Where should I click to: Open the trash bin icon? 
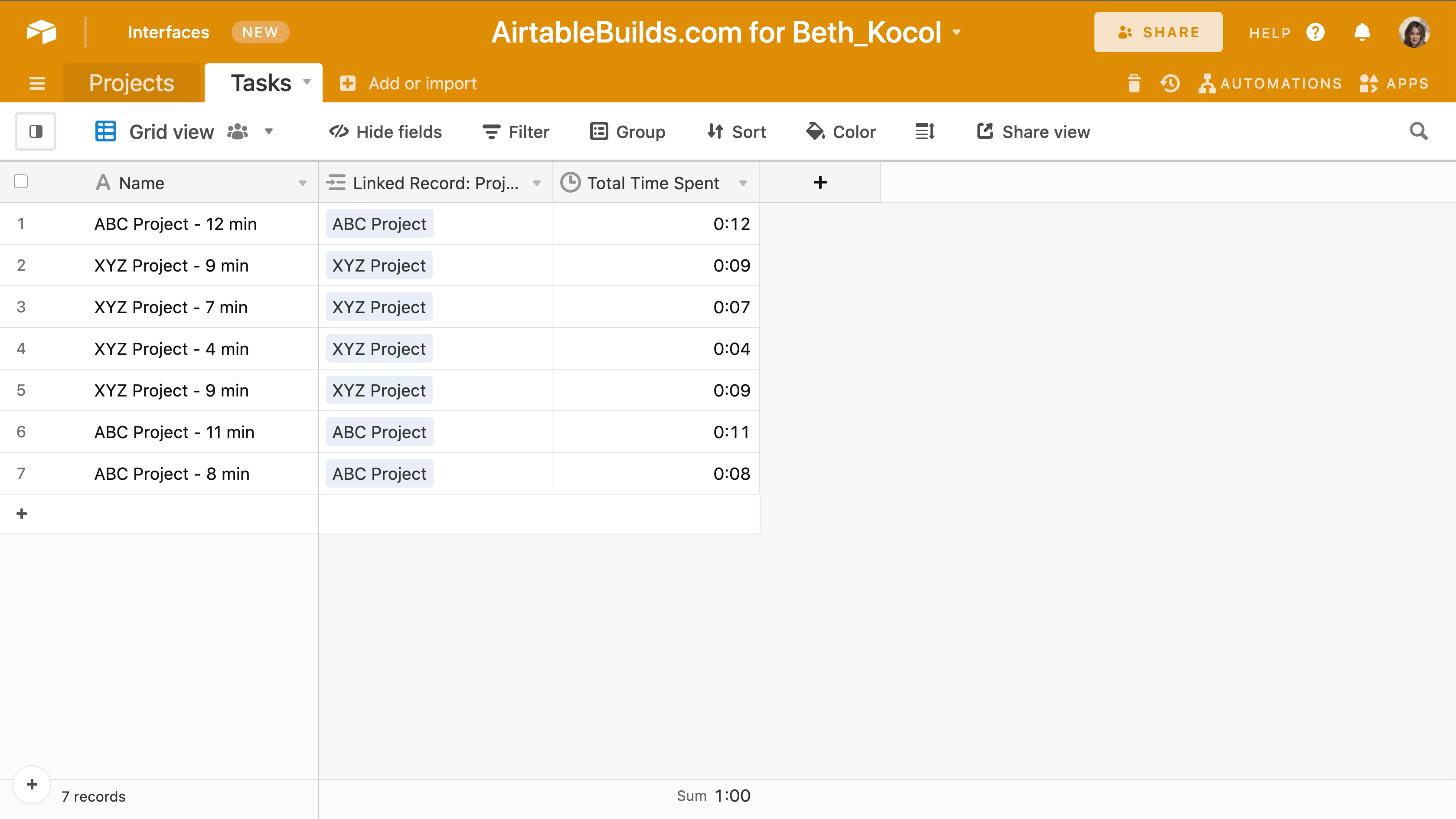tap(1134, 83)
